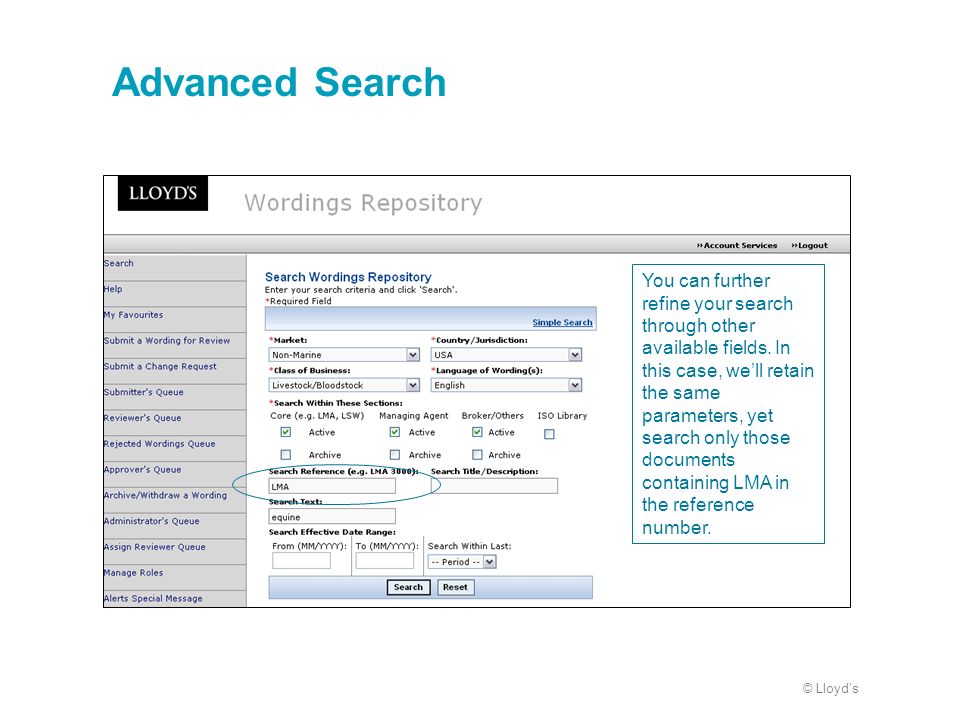This screenshot has width=960, height=720.
Task: Click the Lloyd's logo
Action: pos(163,193)
